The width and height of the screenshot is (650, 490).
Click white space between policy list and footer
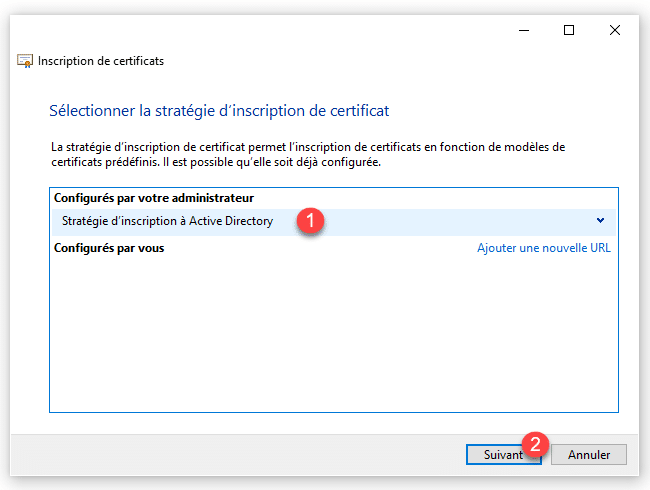point(333,423)
